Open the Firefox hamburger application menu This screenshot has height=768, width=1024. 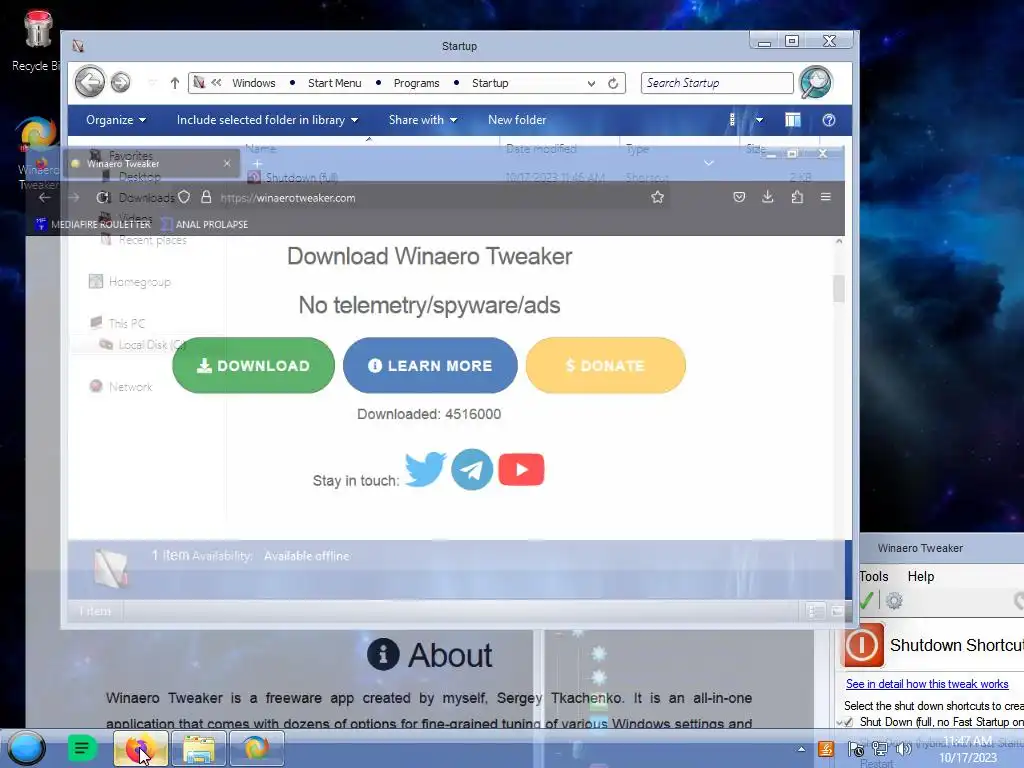(x=825, y=197)
